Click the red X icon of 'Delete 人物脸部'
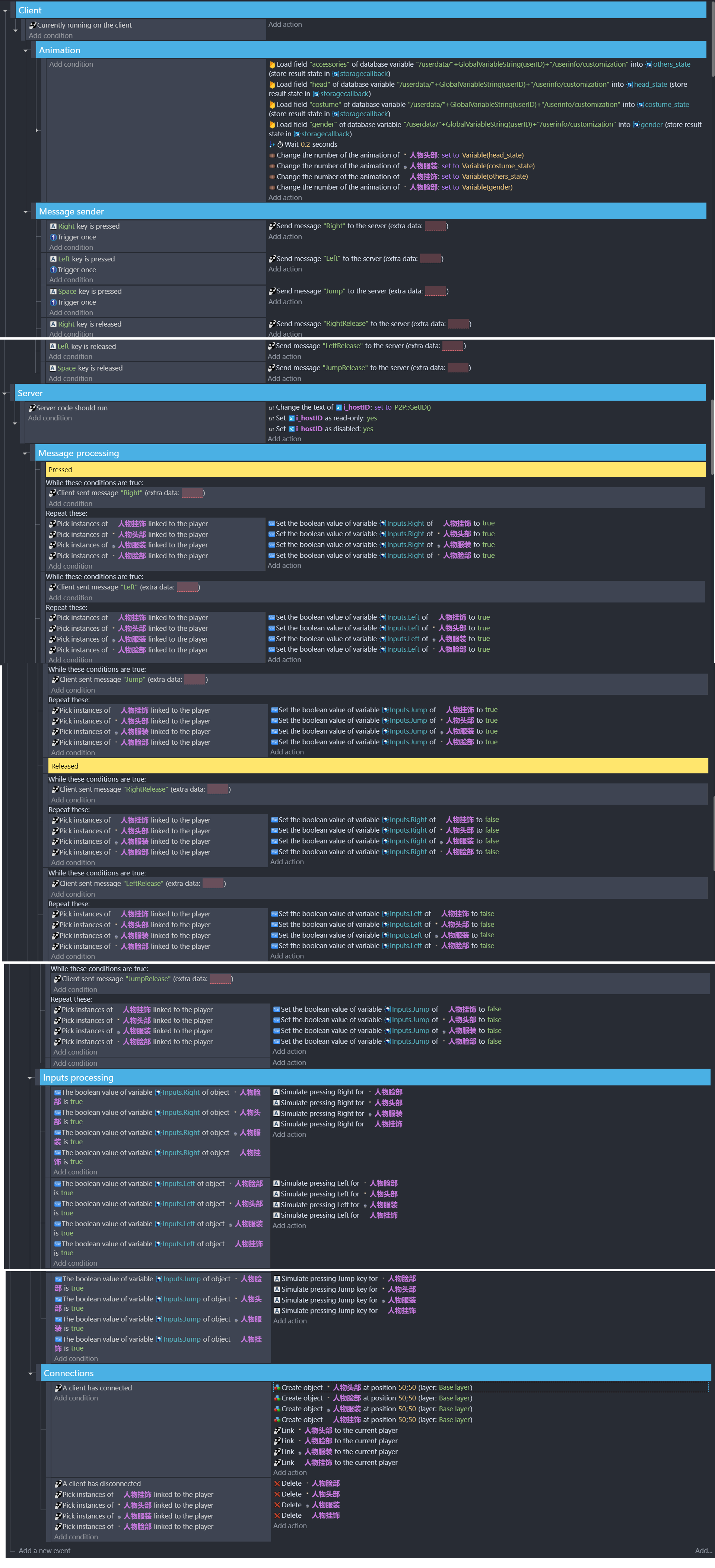The width and height of the screenshot is (715, 1568). (277, 1483)
